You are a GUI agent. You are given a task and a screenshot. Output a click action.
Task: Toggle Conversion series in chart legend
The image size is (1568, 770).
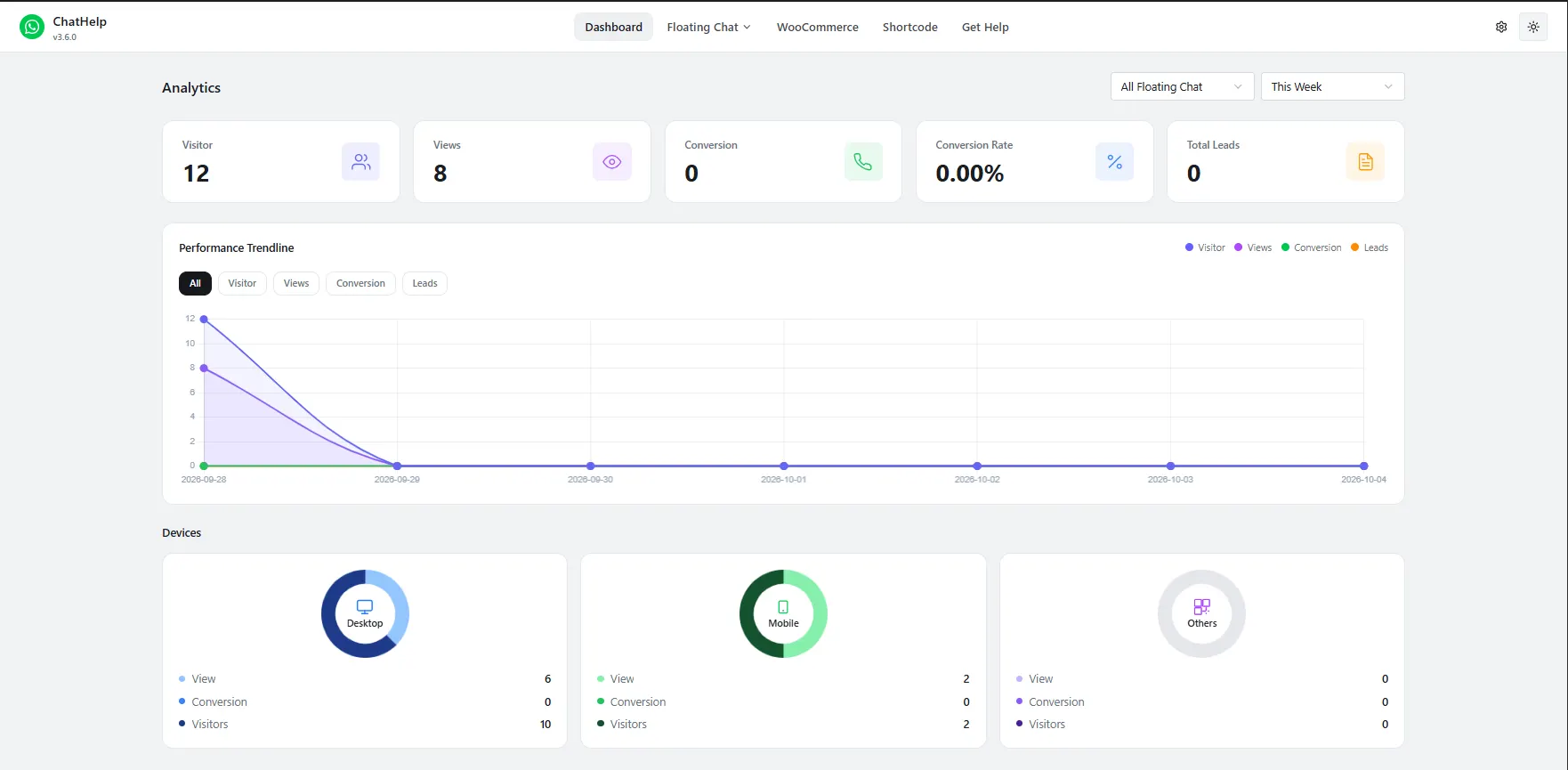point(1311,247)
